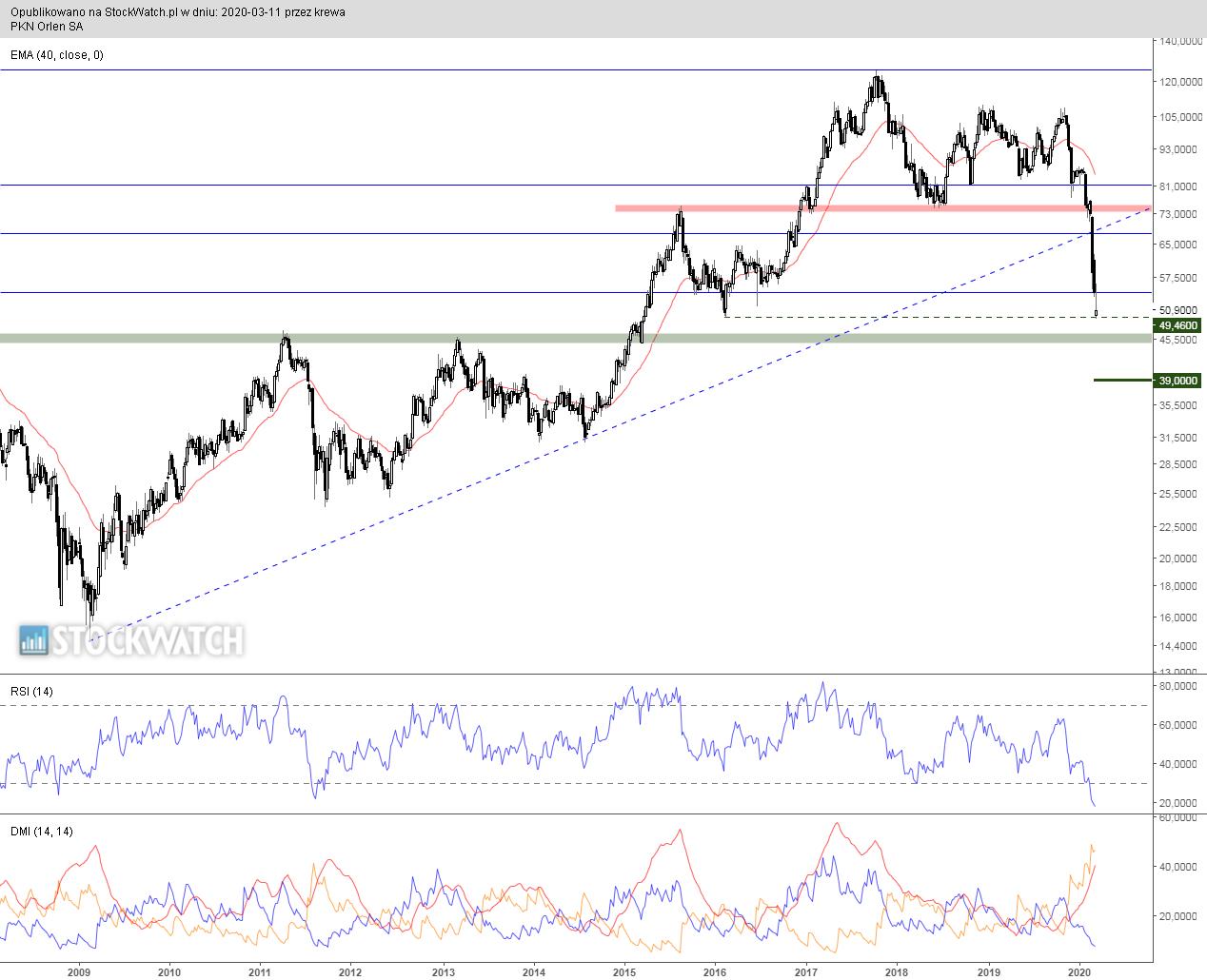Click the 2018 year label on time axis
Screen dimensions: 1207x980
[x=897, y=971]
